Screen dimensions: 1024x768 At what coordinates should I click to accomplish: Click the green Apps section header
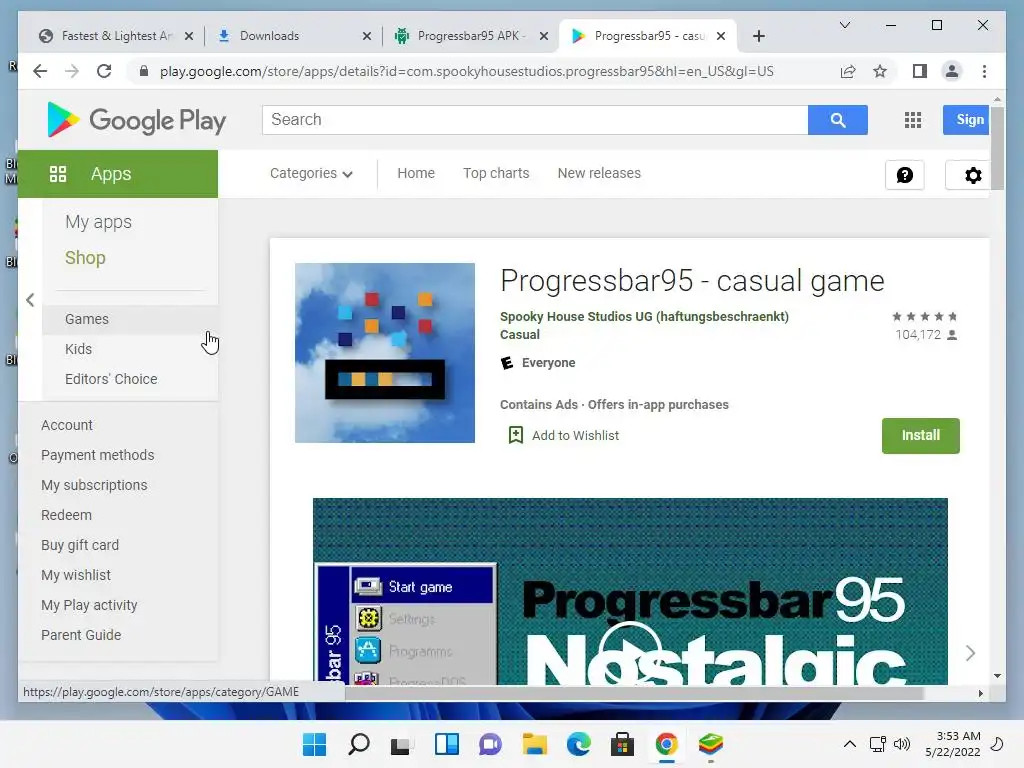pos(118,174)
